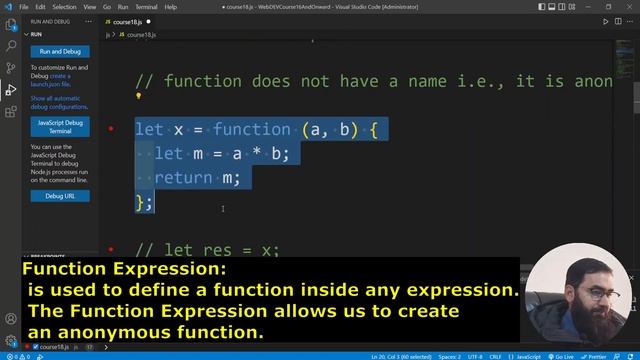640x360 pixels.
Task: Select the Run and Debug activity icon
Action: click(11, 89)
